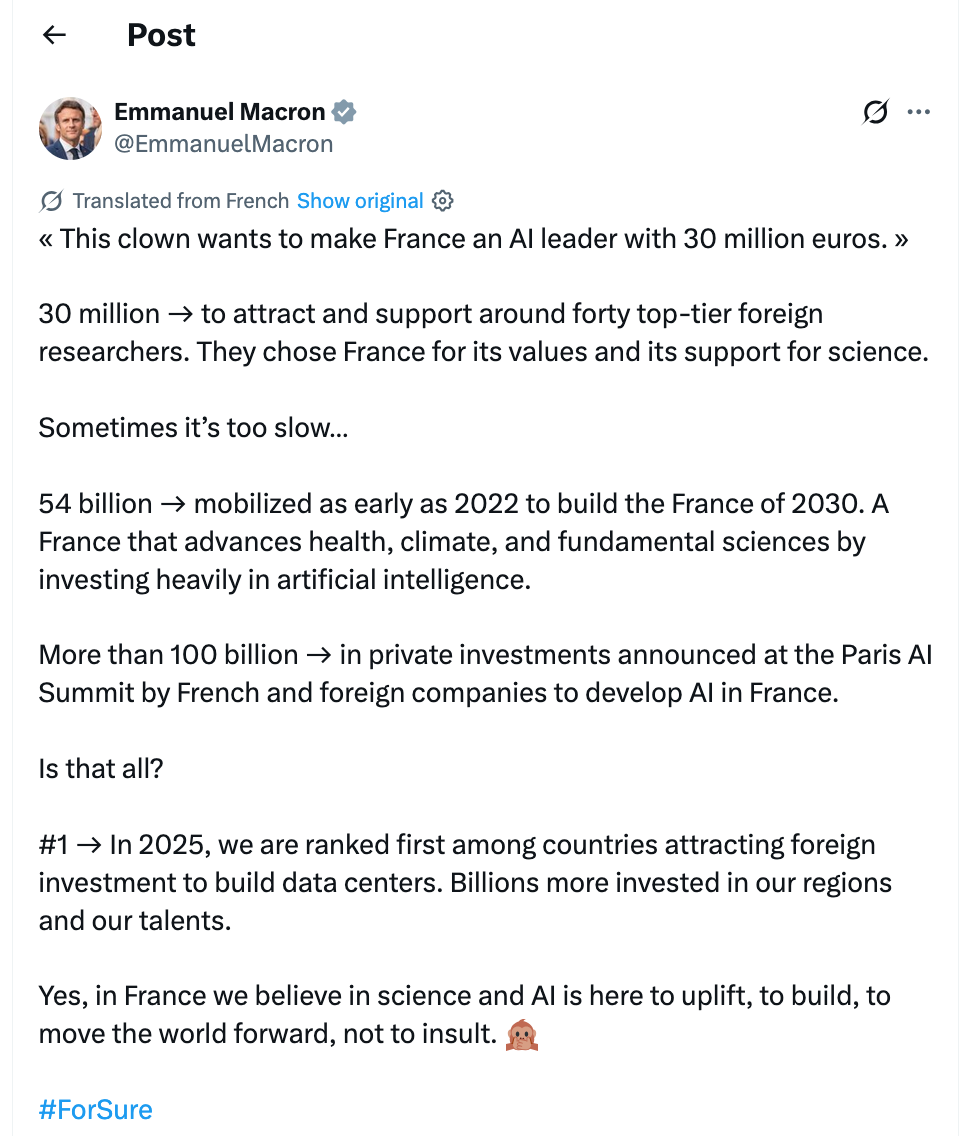
Task: Toggle Show original French text
Action: point(360,201)
